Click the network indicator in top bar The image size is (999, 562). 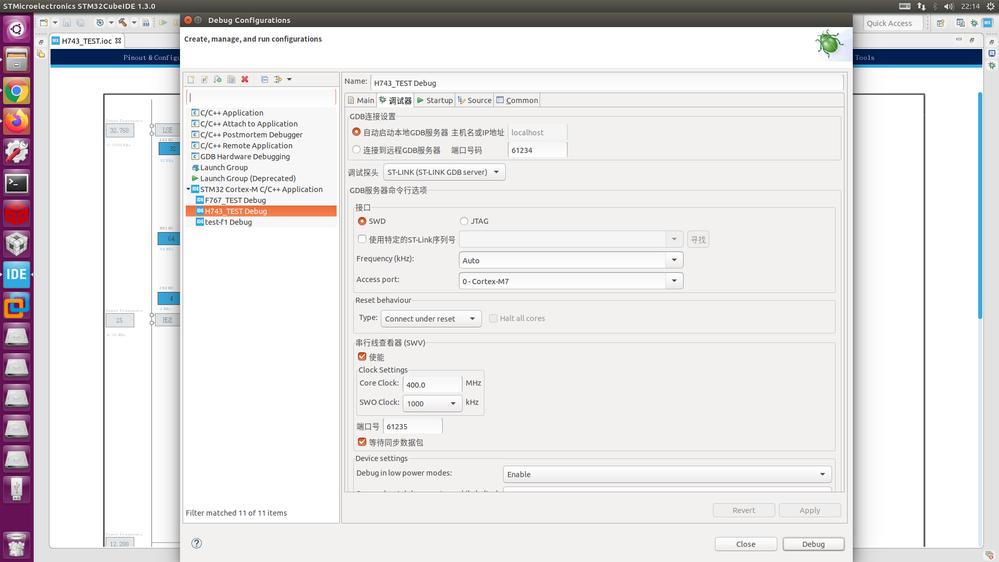[921, 6]
